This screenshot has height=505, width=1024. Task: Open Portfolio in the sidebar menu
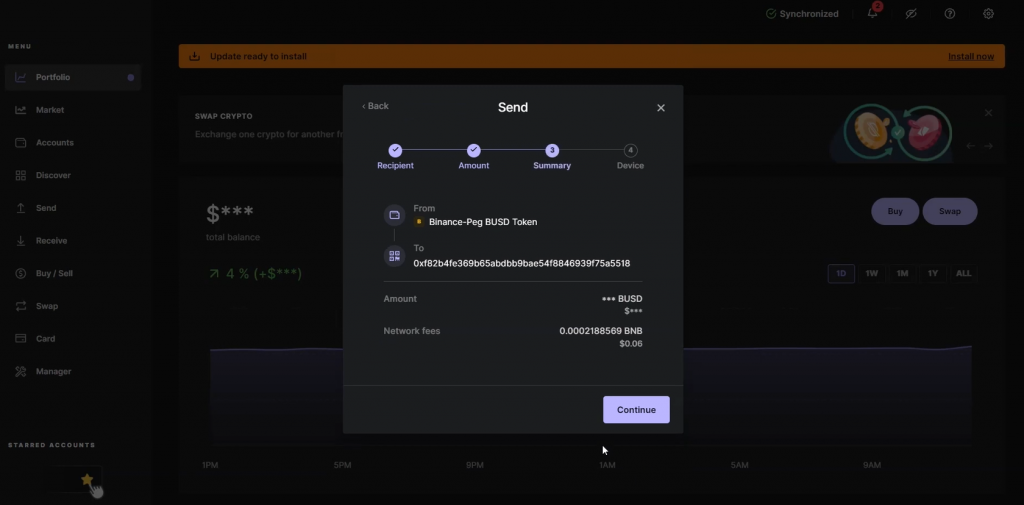[72, 77]
